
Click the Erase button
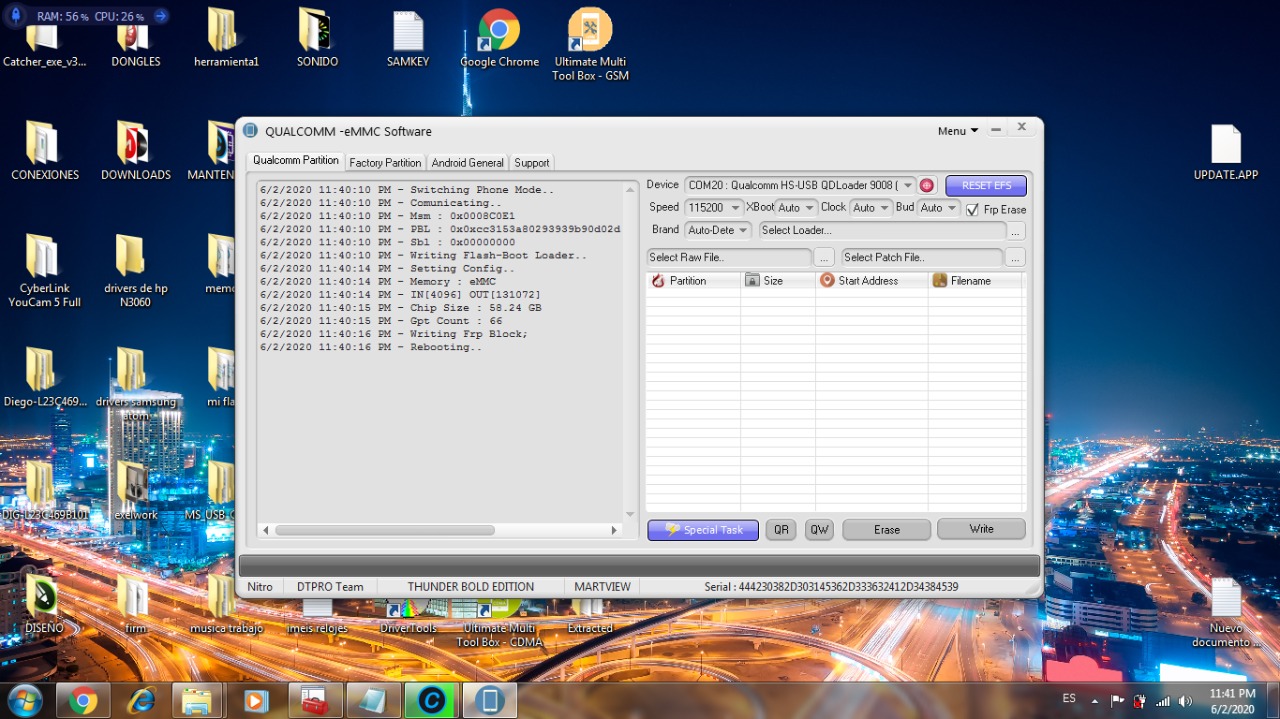tap(887, 530)
